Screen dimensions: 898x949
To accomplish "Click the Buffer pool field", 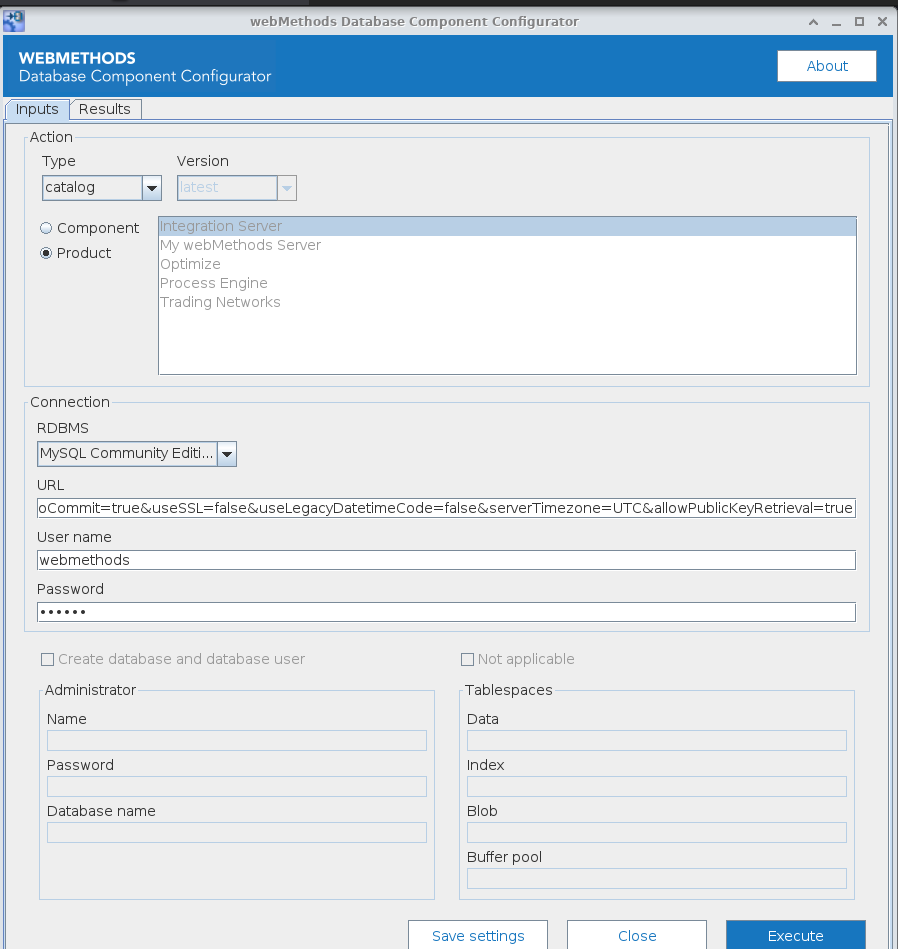I will [x=657, y=879].
